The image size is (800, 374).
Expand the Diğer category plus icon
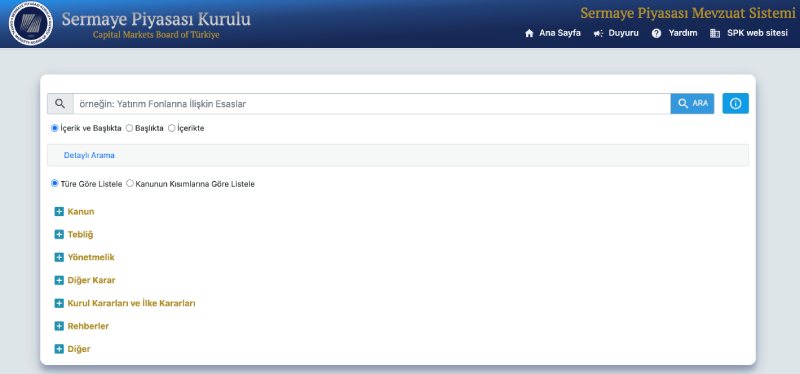click(59, 349)
